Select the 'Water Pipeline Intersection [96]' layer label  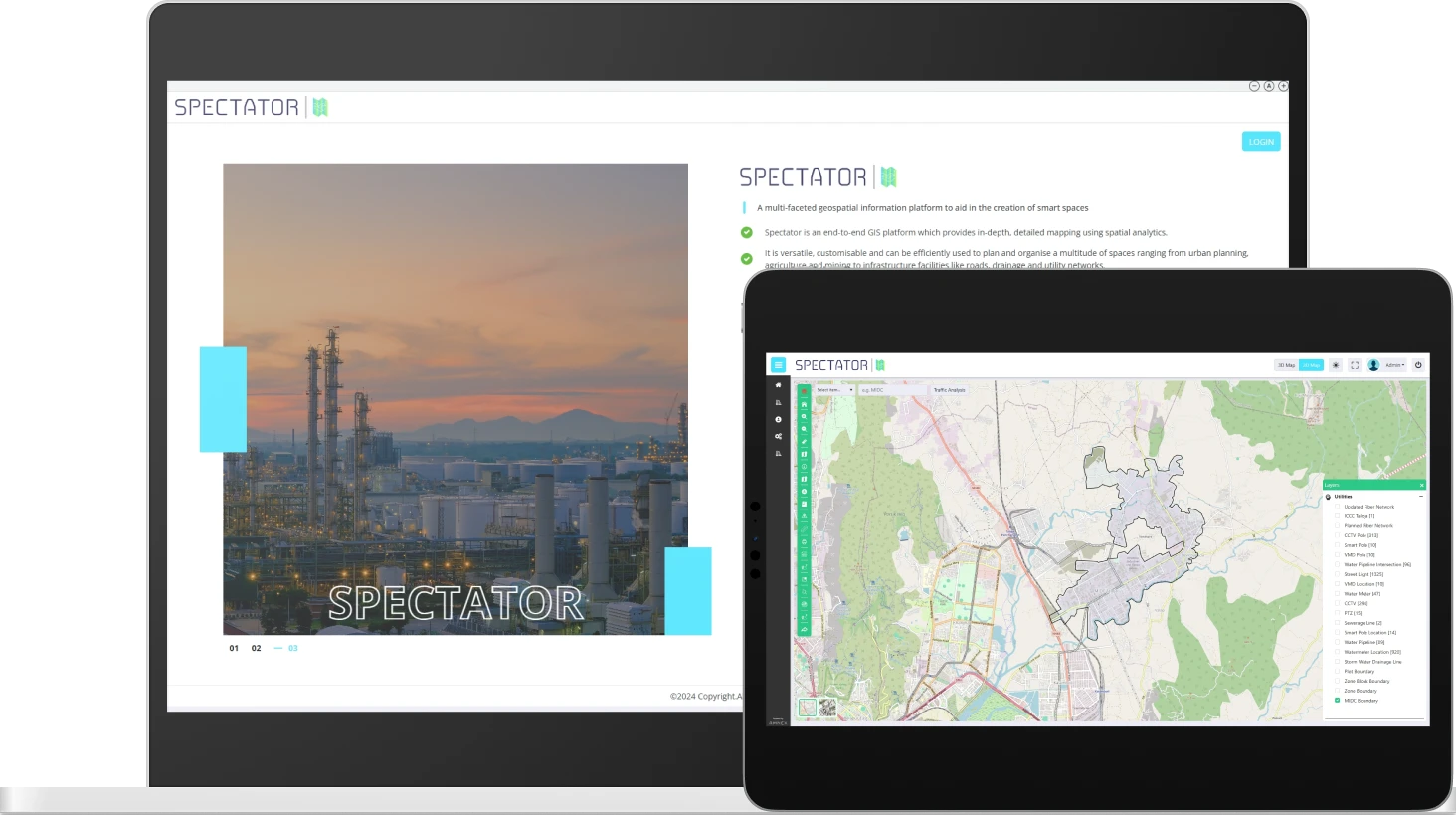1377,565
